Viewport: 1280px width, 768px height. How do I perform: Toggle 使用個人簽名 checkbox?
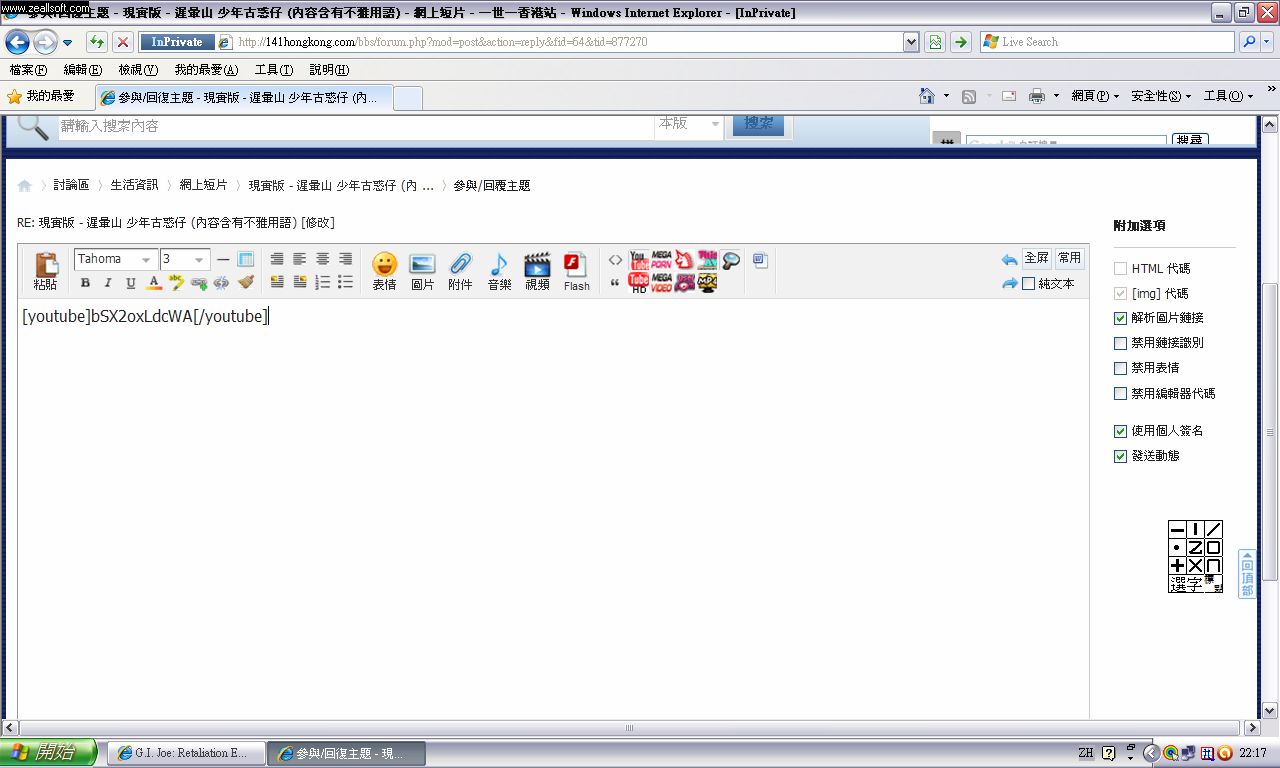(x=1120, y=431)
